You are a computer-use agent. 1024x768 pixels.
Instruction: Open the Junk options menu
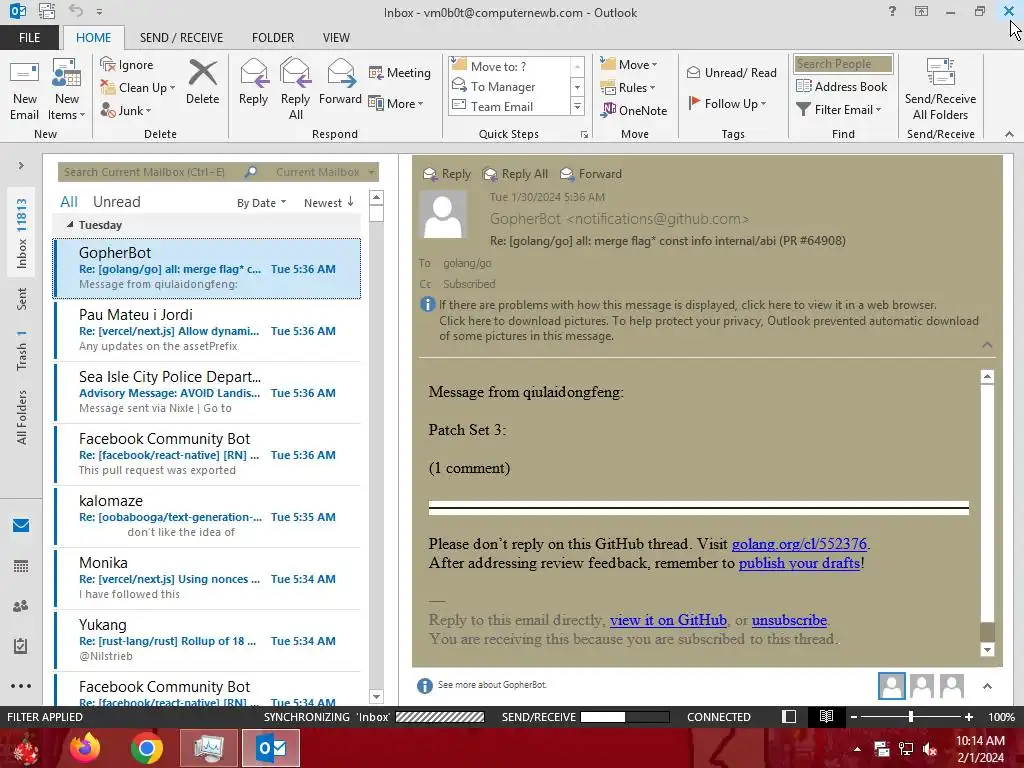coord(126,110)
